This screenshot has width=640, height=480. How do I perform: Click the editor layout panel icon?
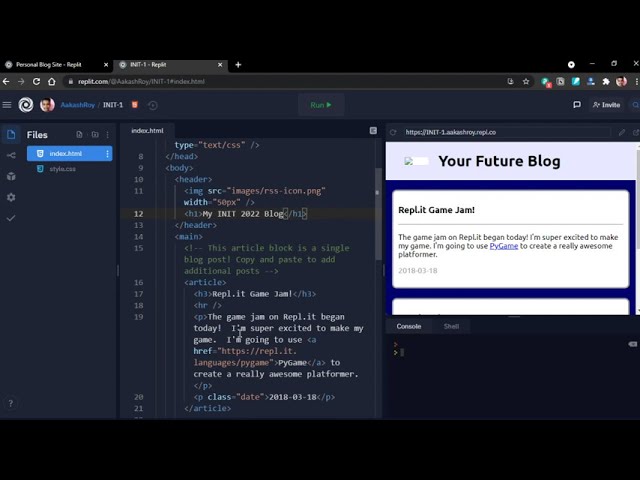point(373,130)
